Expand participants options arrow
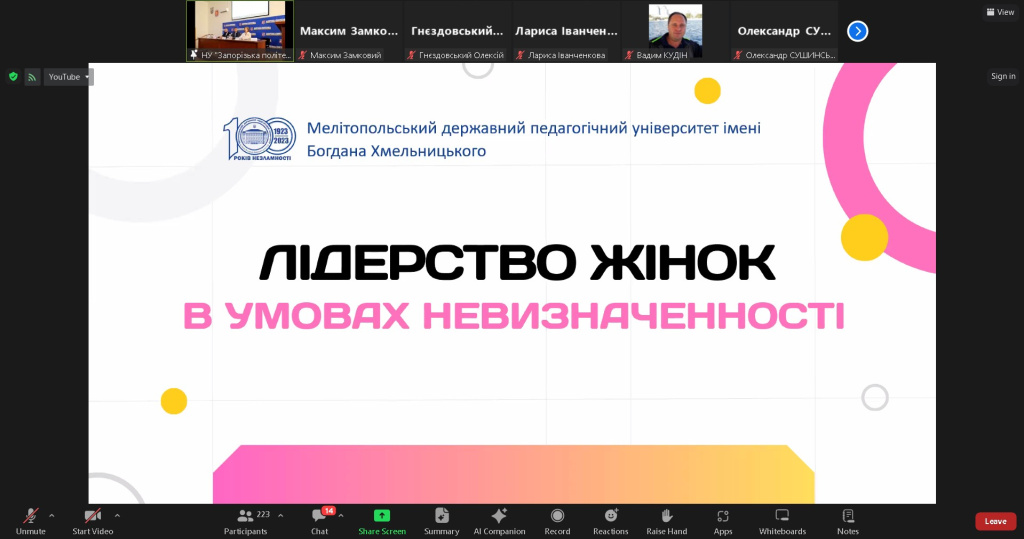This screenshot has width=1024, height=539. click(281, 515)
